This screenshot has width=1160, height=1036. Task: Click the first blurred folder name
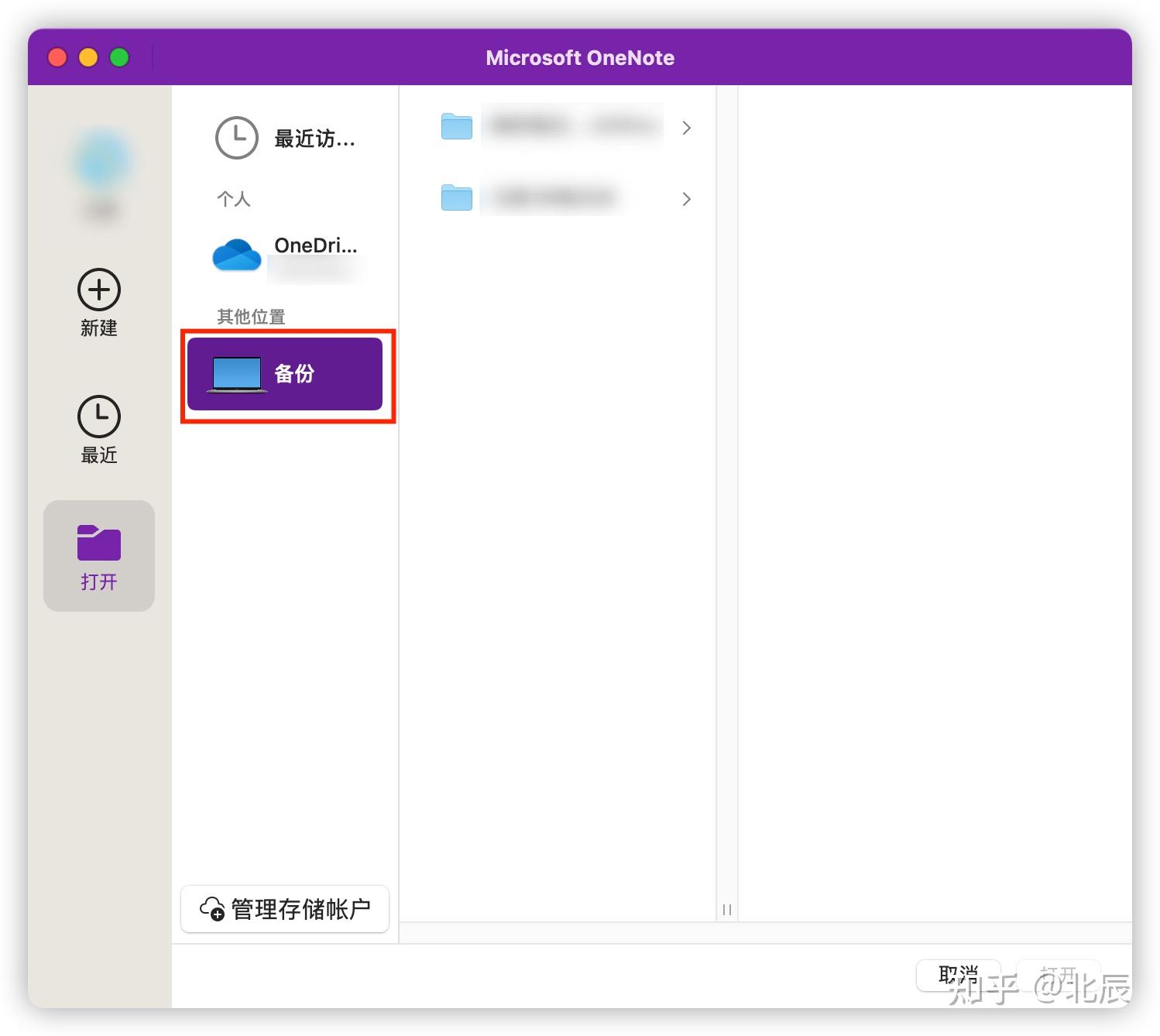tap(572, 125)
